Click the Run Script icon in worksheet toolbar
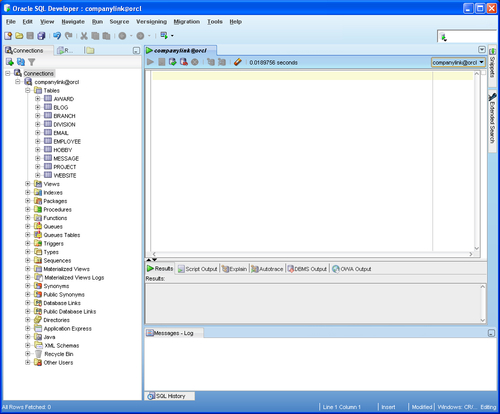 [x=162, y=62]
